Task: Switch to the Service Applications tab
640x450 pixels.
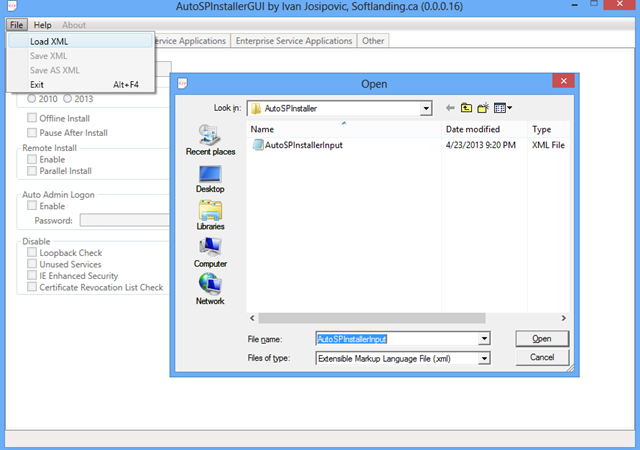Action: click(190, 41)
